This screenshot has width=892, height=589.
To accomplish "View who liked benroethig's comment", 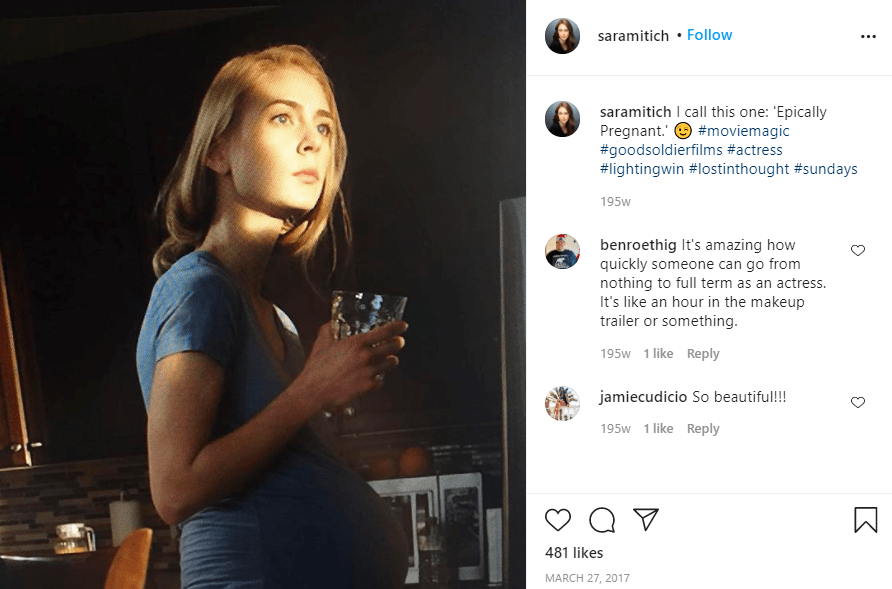I will [x=660, y=353].
